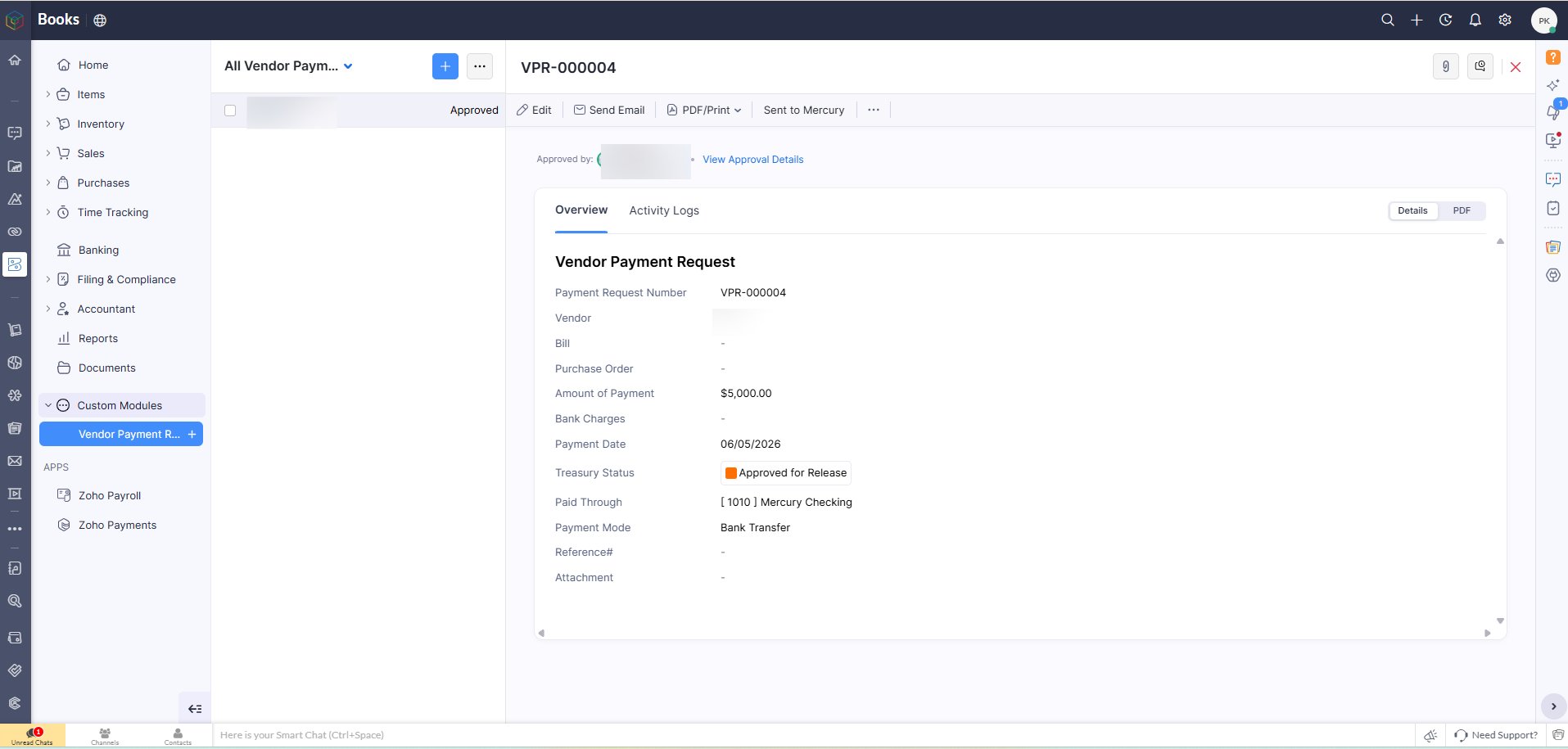Click the Approved for Release status badge
This screenshot has height=749, width=1568.
[x=786, y=473]
